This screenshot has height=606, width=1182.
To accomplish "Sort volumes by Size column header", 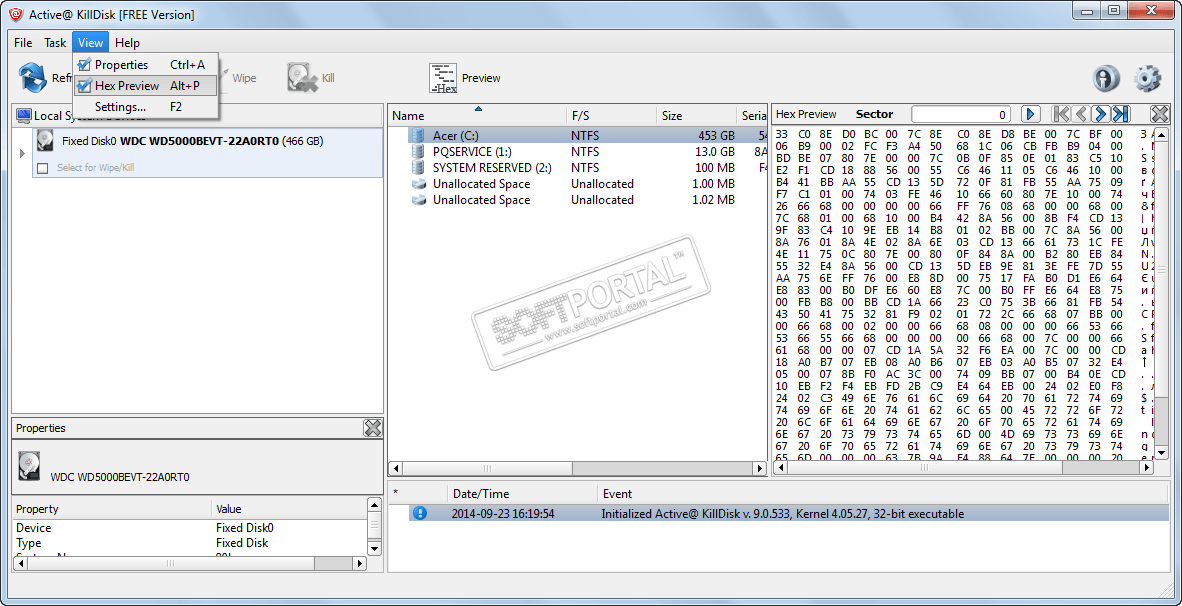I will [697, 116].
